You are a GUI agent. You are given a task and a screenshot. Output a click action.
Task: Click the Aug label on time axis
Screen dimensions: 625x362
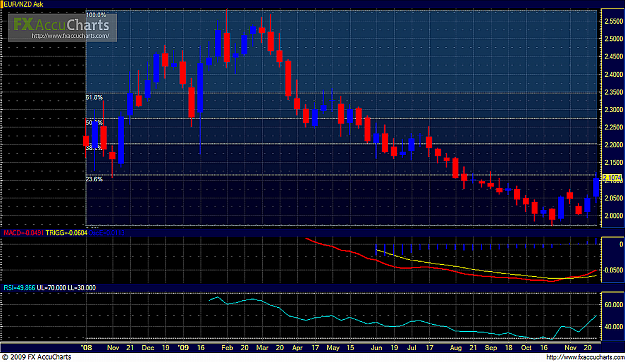pos(456,348)
